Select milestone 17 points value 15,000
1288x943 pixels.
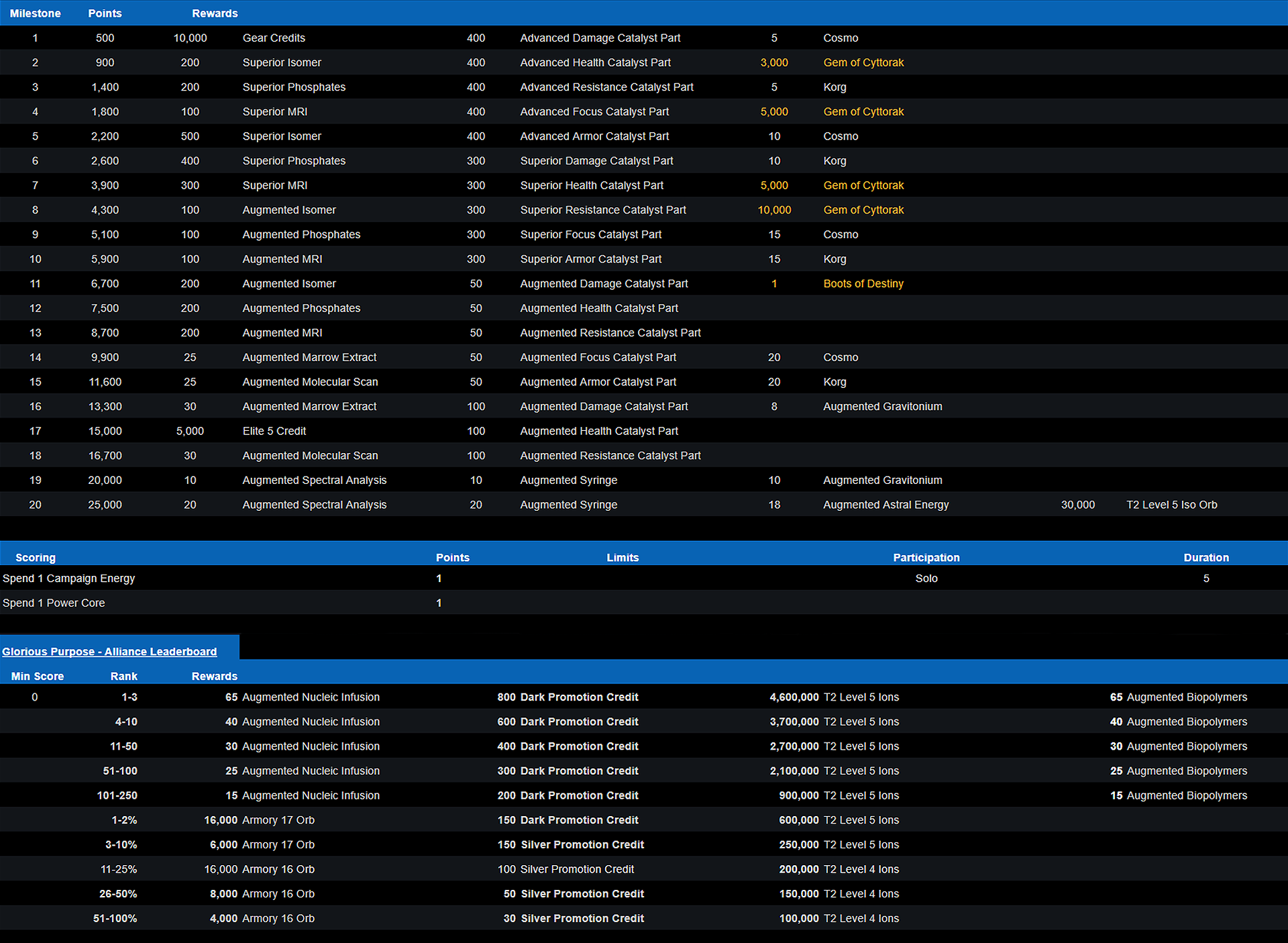(x=105, y=431)
